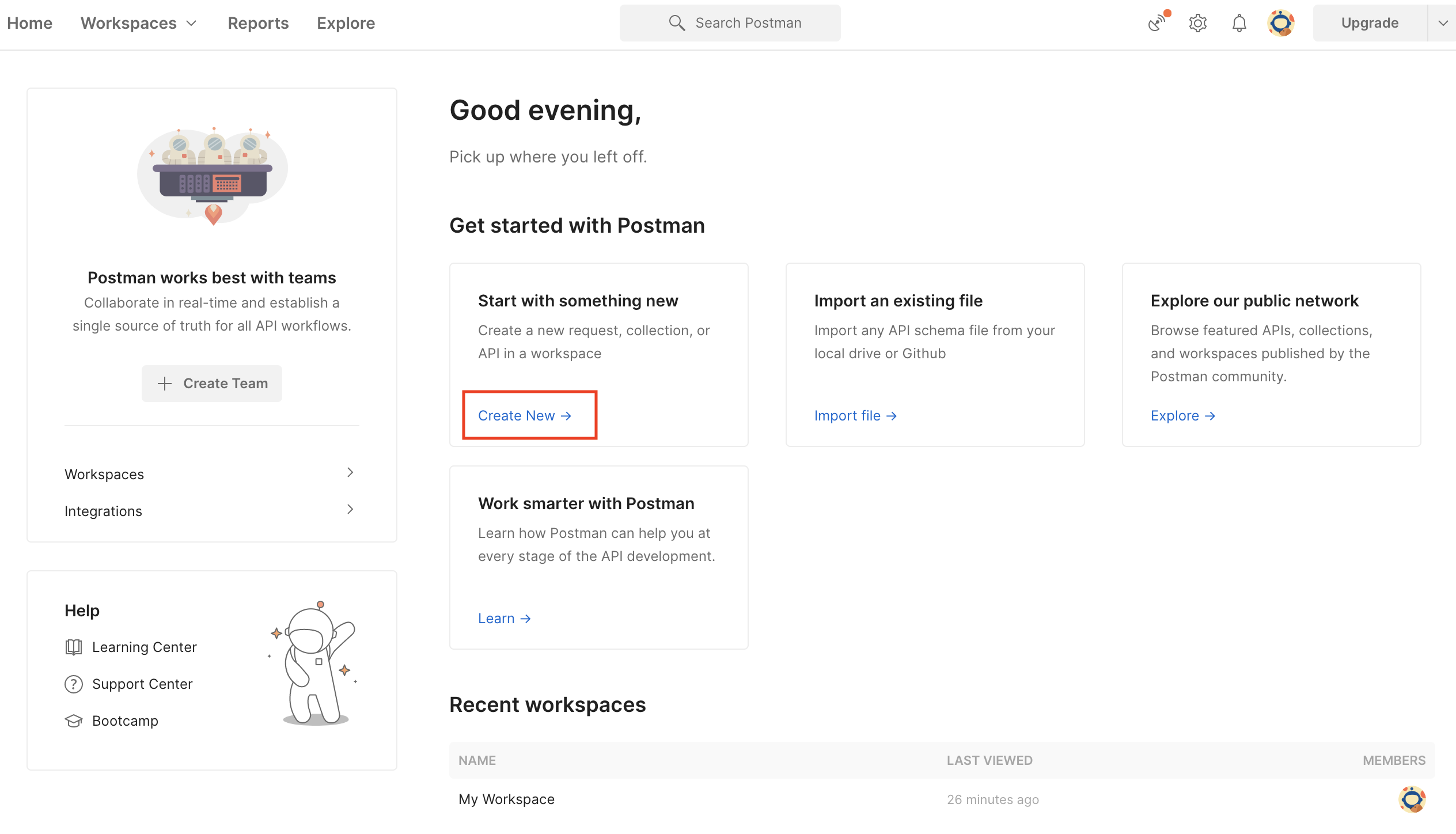1456x834 pixels.
Task: Open the Support Center link
Action: pyautogui.click(x=142, y=684)
